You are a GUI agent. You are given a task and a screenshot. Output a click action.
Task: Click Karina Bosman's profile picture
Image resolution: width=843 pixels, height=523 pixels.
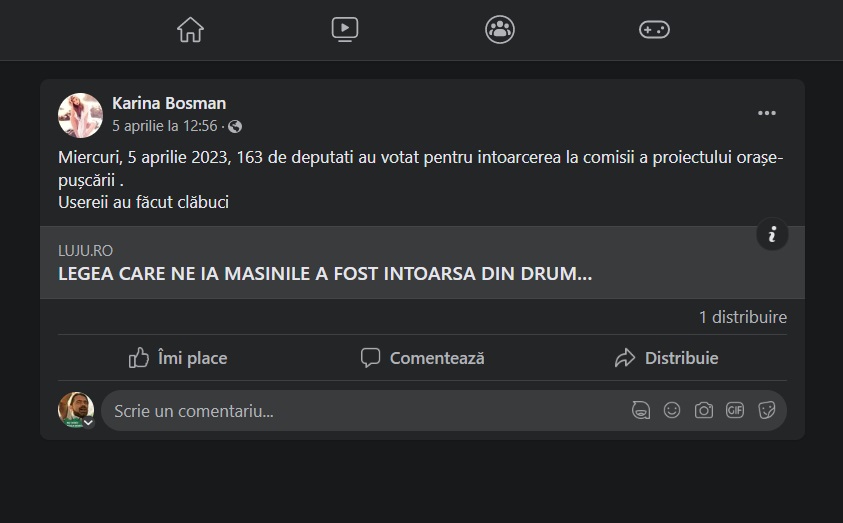point(81,115)
